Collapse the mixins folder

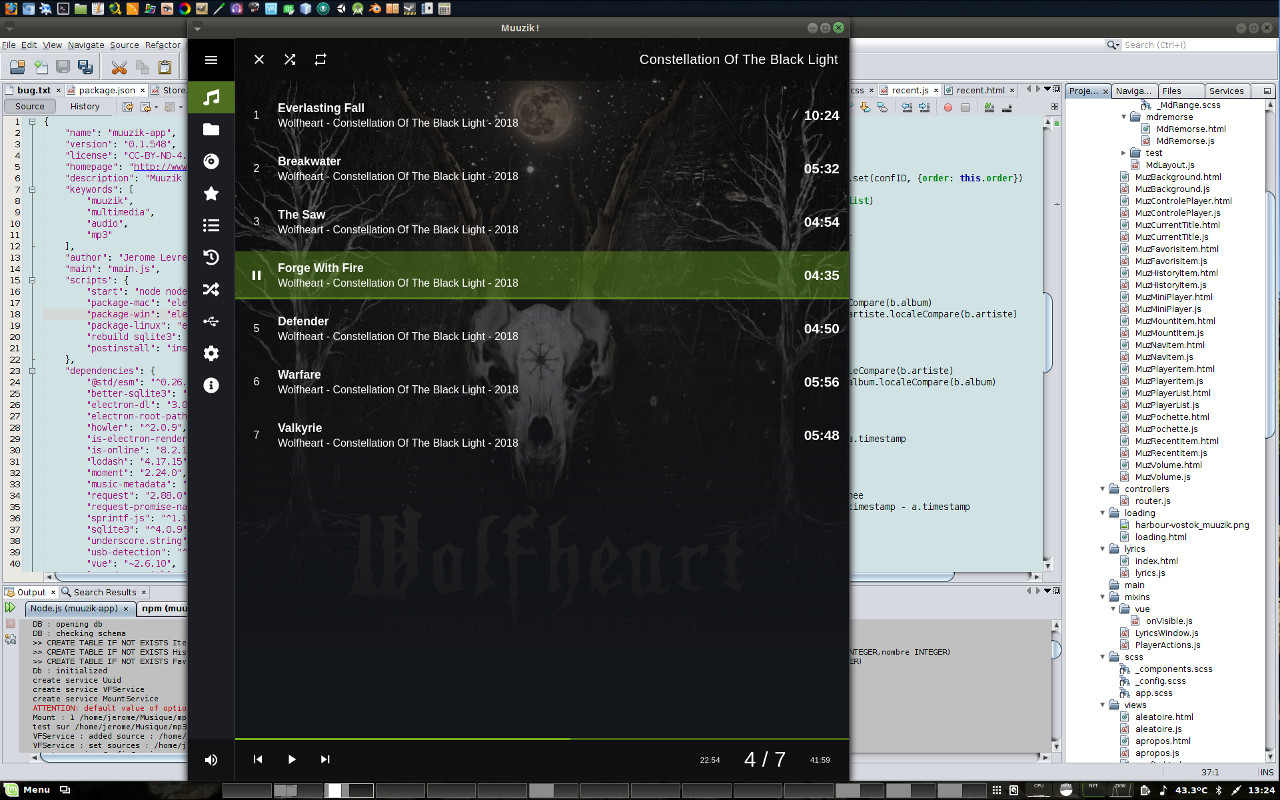[x=1103, y=597]
